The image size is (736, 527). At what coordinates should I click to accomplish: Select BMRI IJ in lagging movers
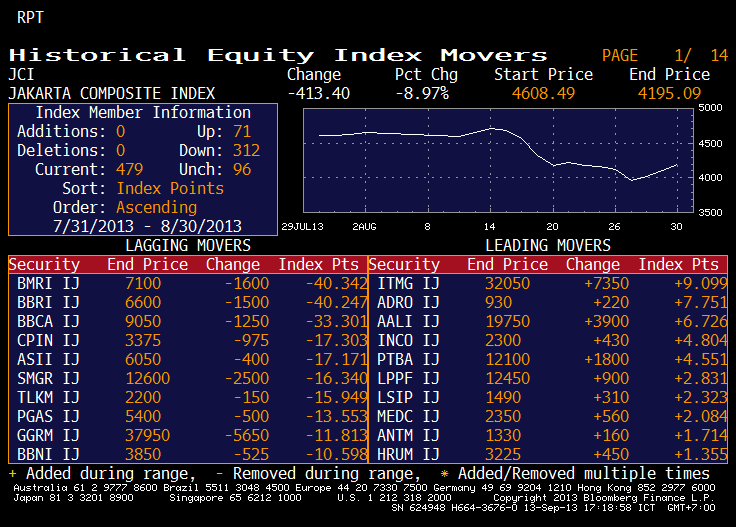pyautogui.click(x=48, y=283)
